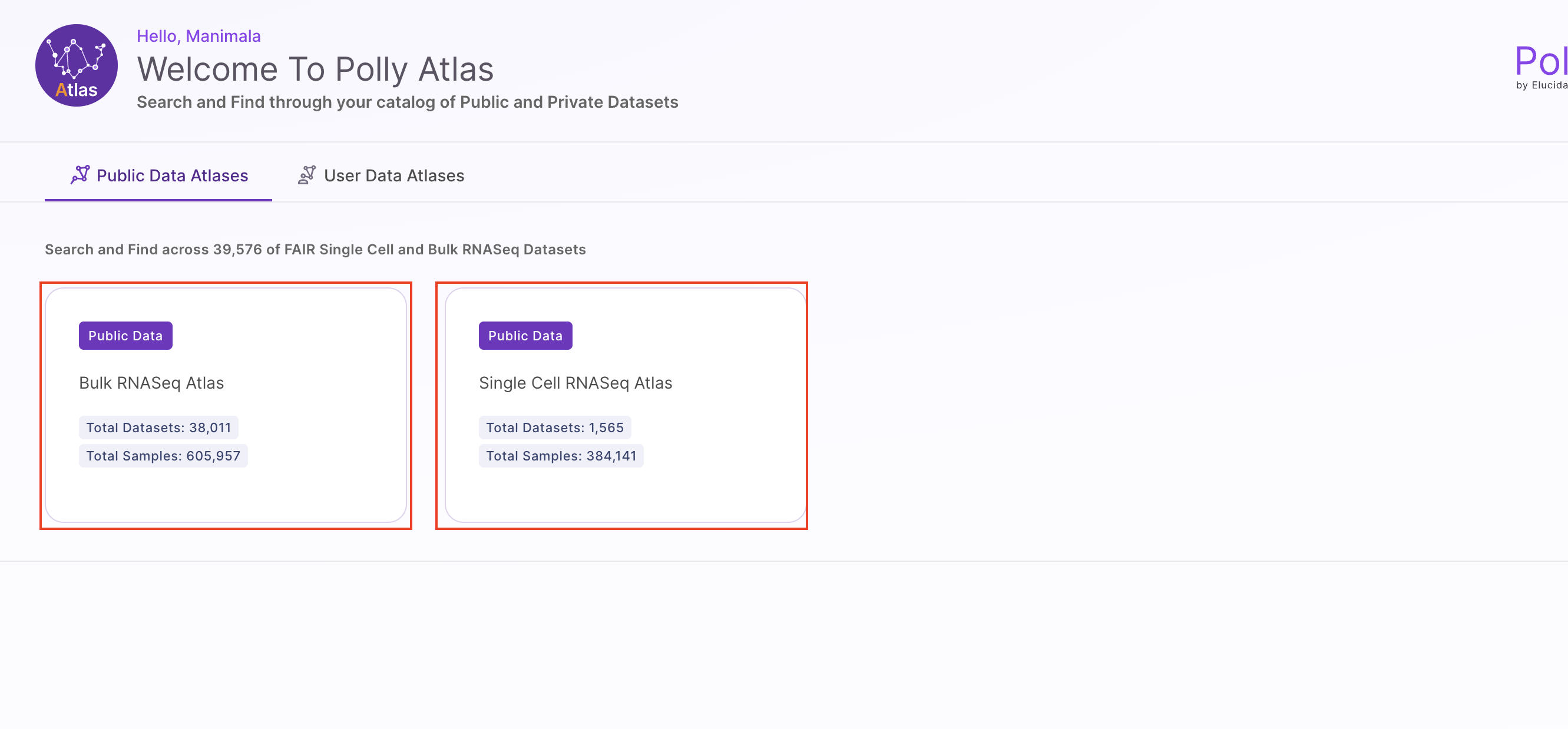Click Total Datasets: 1,565 label
The height and width of the screenshot is (729, 1568).
click(x=554, y=428)
